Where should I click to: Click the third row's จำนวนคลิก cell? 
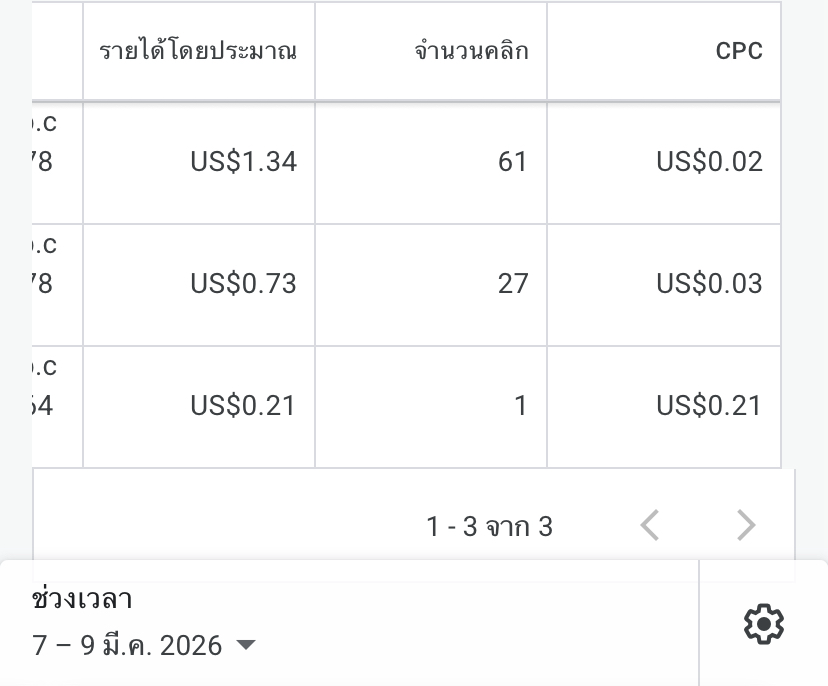pos(519,406)
